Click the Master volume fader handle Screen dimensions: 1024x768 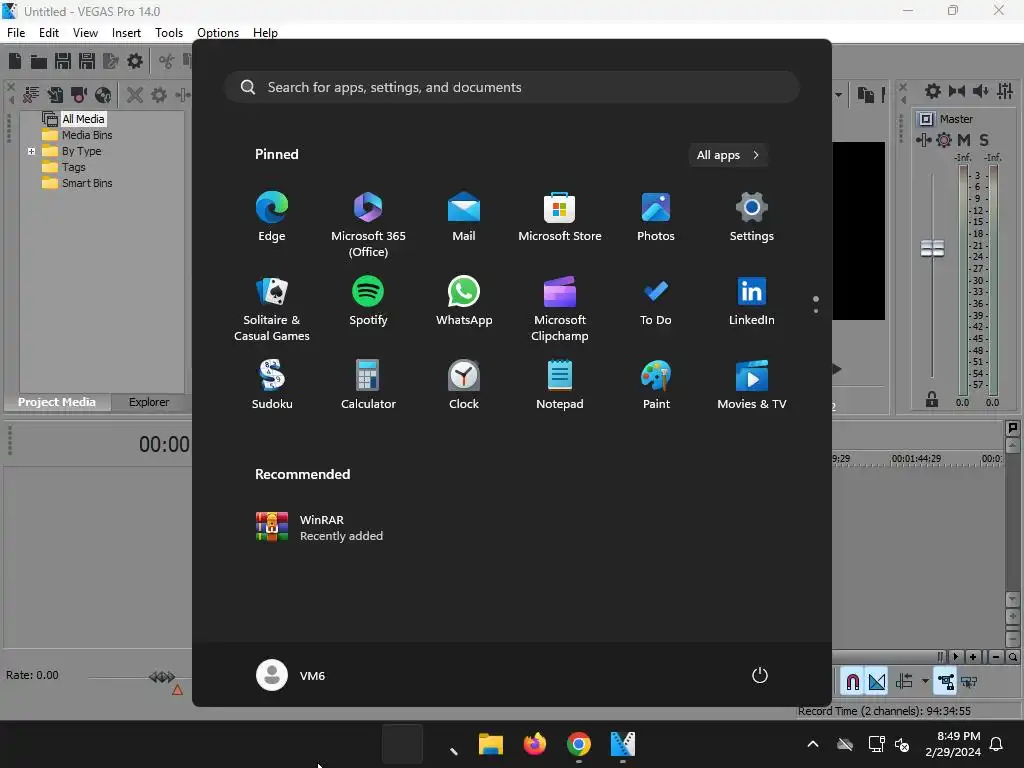point(932,248)
